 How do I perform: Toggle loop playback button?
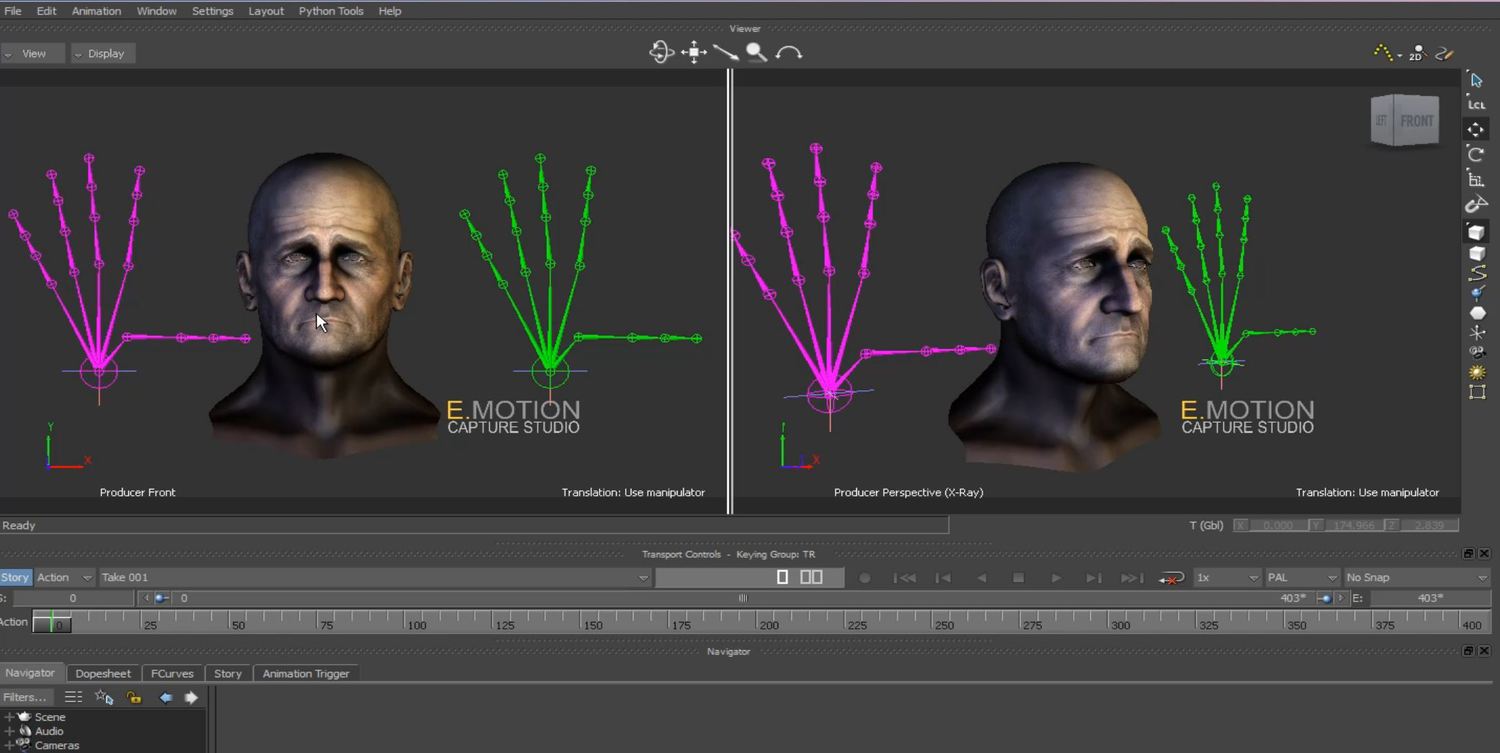(x=1171, y=578)
